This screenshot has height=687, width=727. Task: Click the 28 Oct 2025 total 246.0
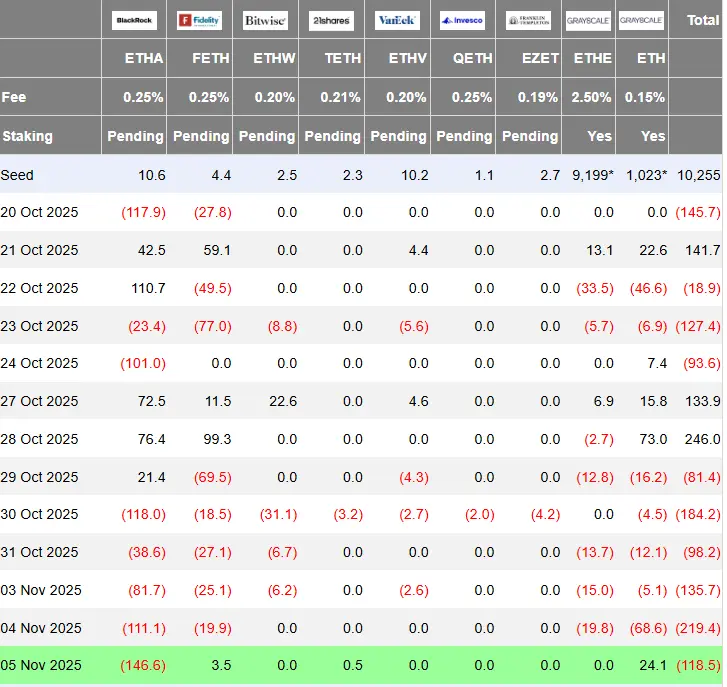click(702, 439)
